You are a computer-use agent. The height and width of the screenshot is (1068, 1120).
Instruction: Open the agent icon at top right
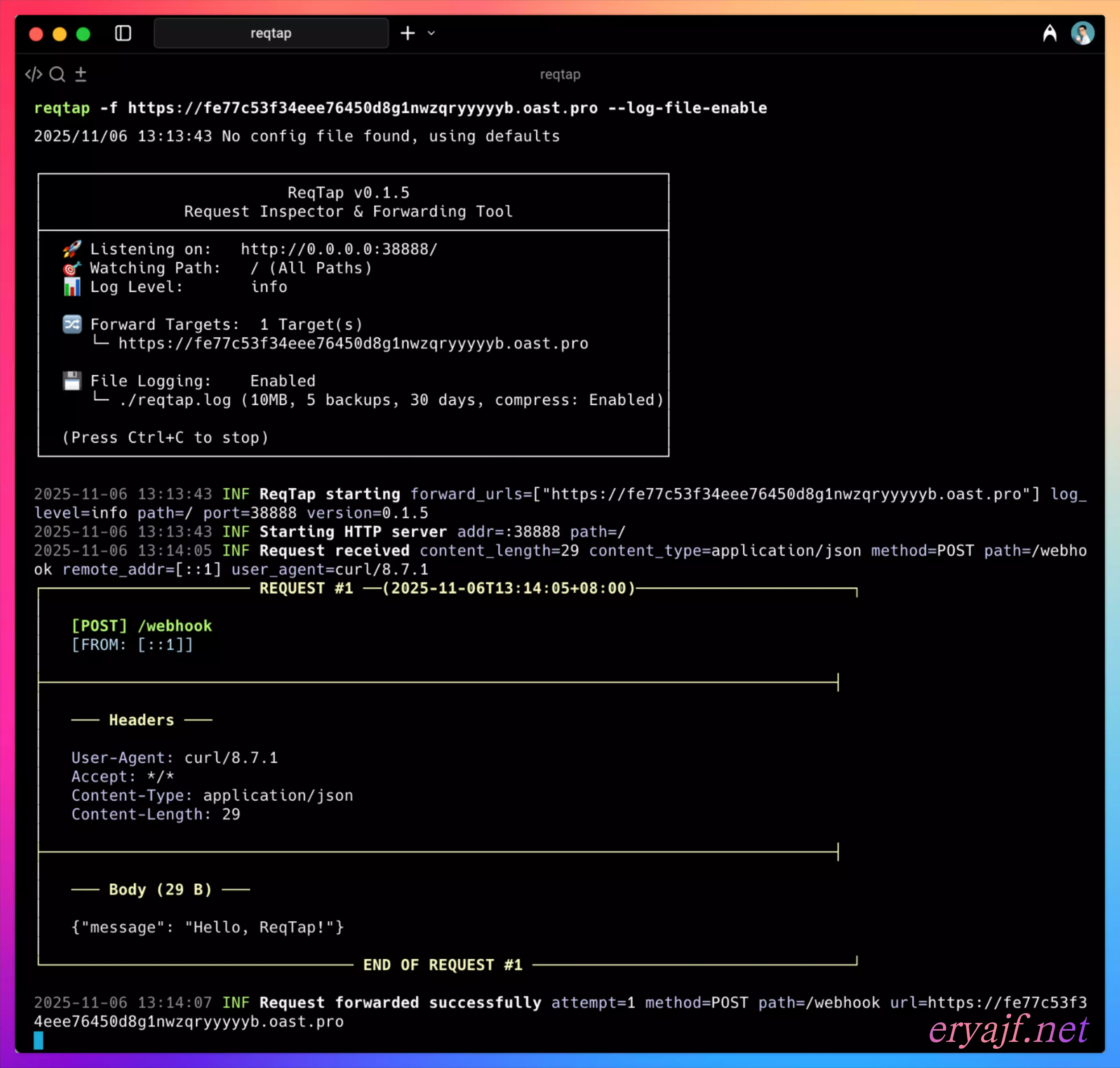pos(1049,33)
